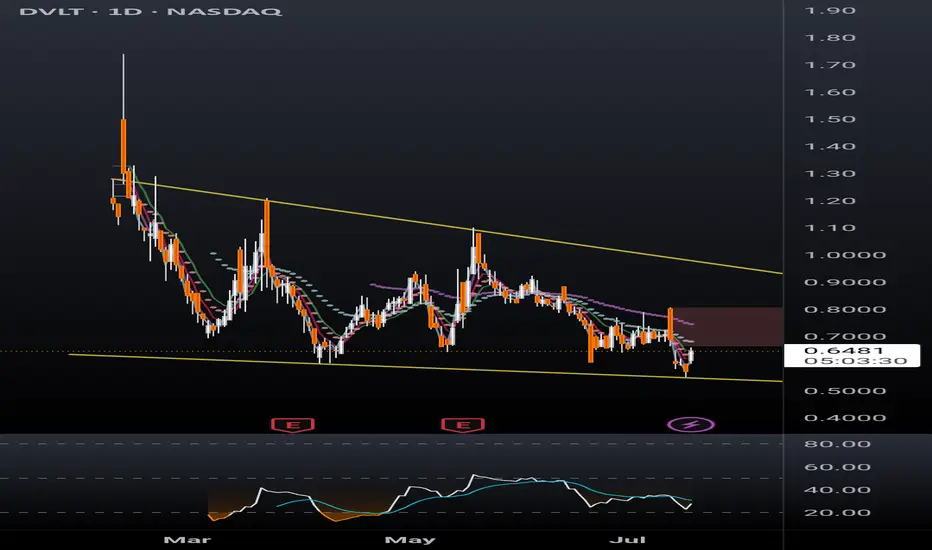
Task: Click the current price label 0.6481
Action: (x=842, y=350)
